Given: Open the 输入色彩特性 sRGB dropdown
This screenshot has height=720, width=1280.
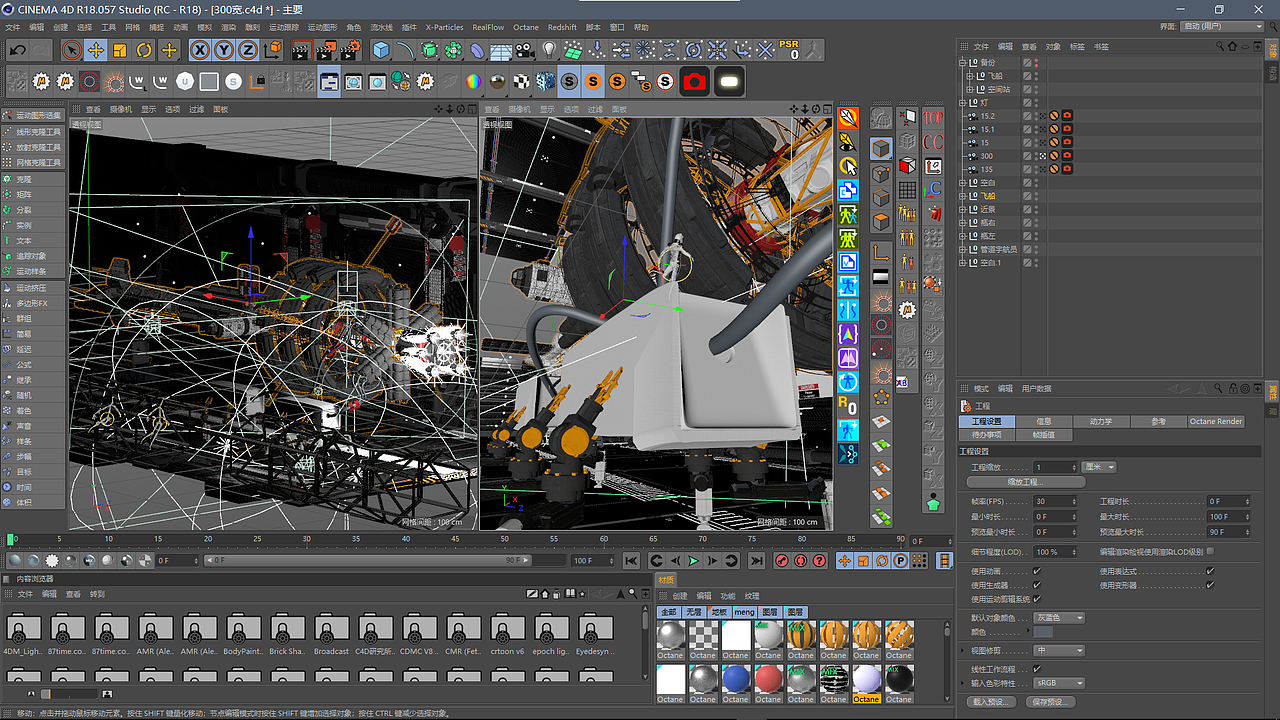Looking at the screenshot, I should point(1059,683).
